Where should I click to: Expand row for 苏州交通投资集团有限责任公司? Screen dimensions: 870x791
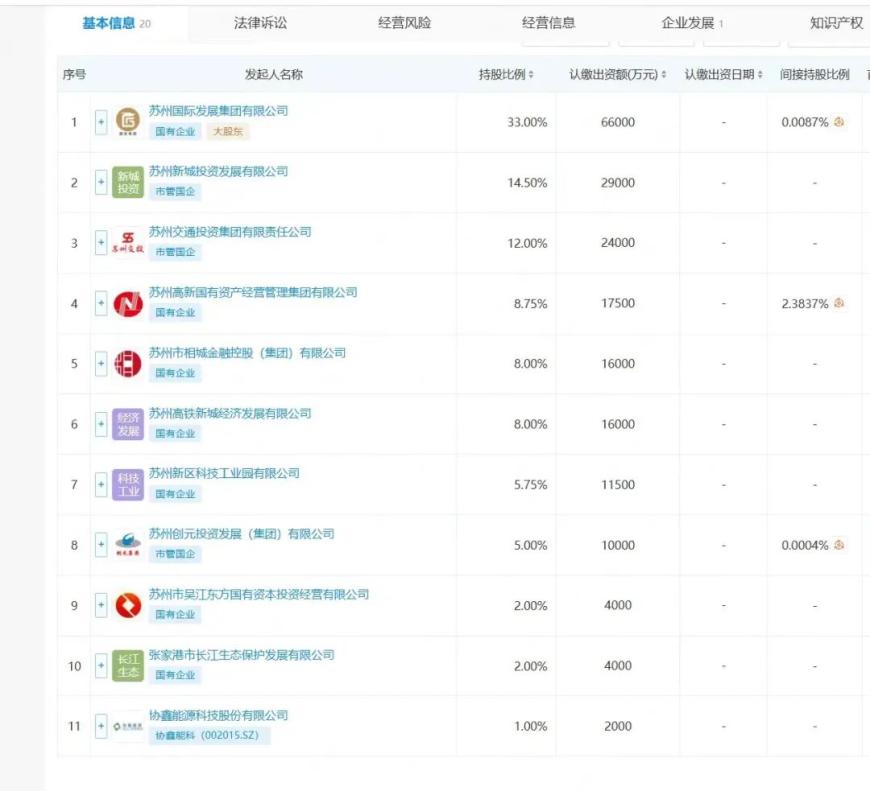[101, 243]
